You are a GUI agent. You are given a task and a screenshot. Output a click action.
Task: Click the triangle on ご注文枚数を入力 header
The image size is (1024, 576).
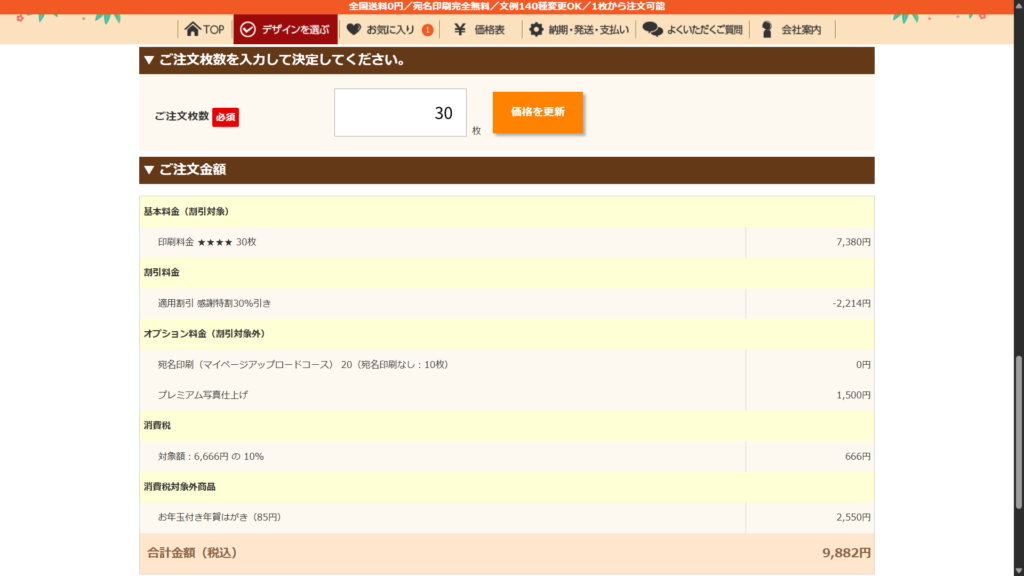148,60
